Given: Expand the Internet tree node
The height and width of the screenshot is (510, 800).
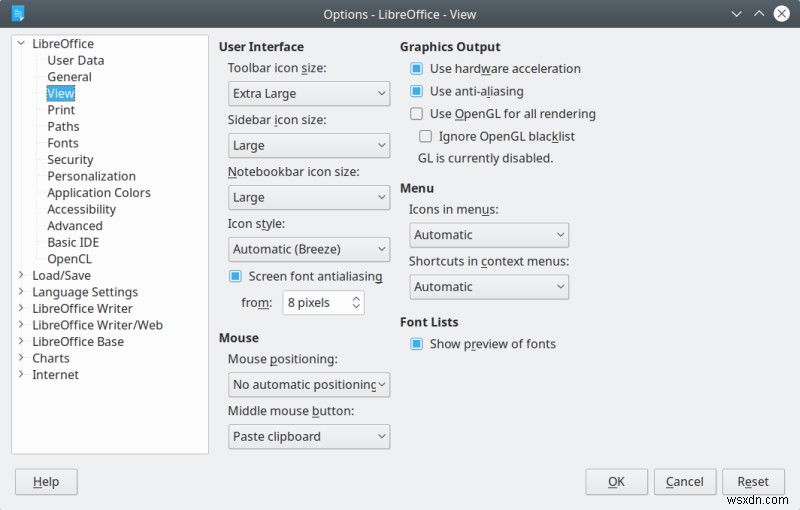Looking at the screenshot, I should 21,374.
